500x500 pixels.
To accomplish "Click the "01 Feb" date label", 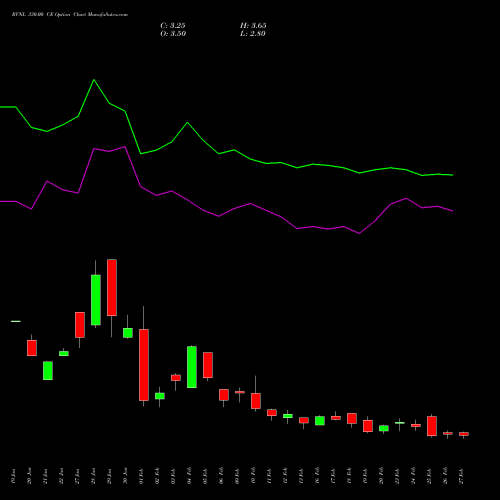I will click(141, 476).
